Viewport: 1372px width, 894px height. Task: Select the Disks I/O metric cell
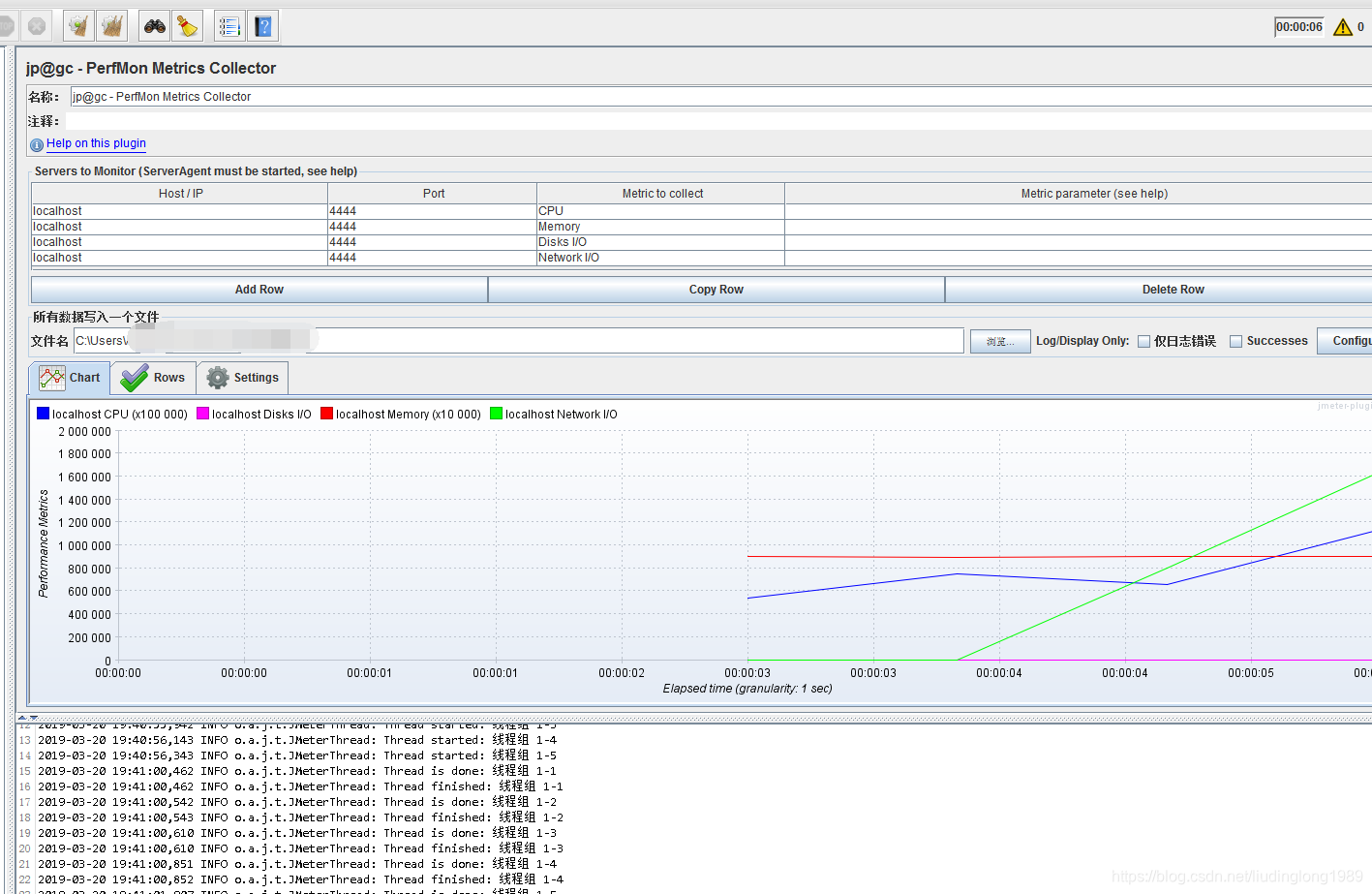click(660, 242)
